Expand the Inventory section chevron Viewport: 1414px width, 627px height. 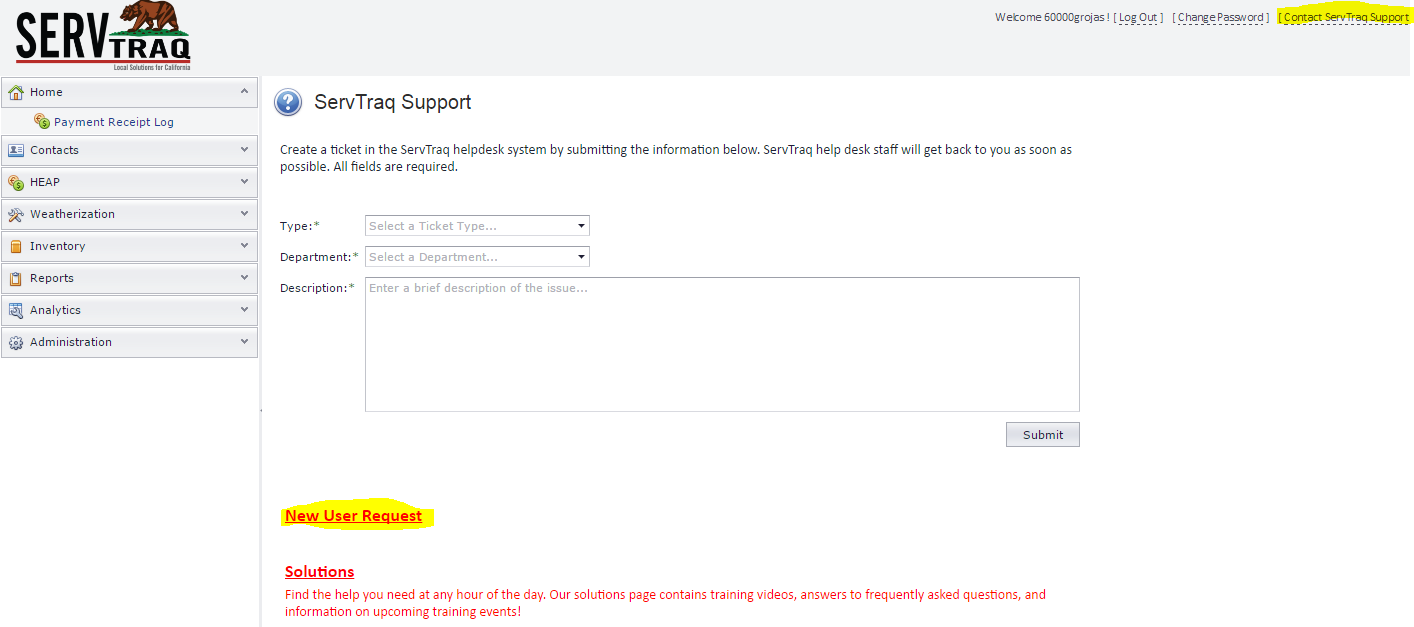pos(245,245)
